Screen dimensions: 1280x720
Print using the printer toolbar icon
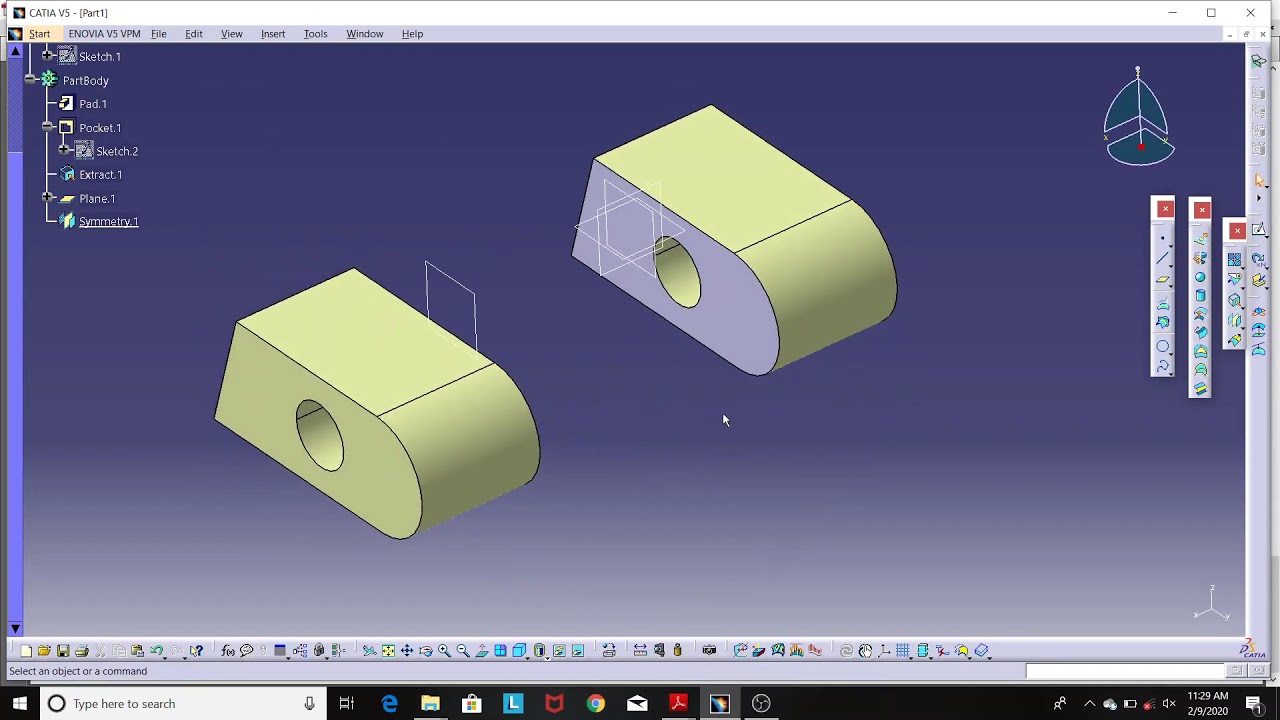click(82, 651)
